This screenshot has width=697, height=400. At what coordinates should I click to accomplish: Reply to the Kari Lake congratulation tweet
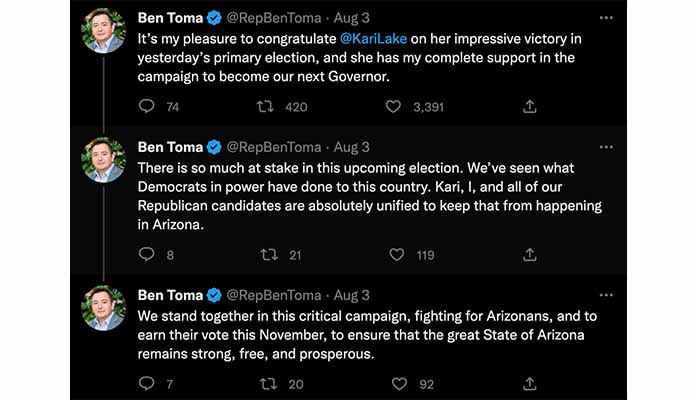click(x=146, y=106)
